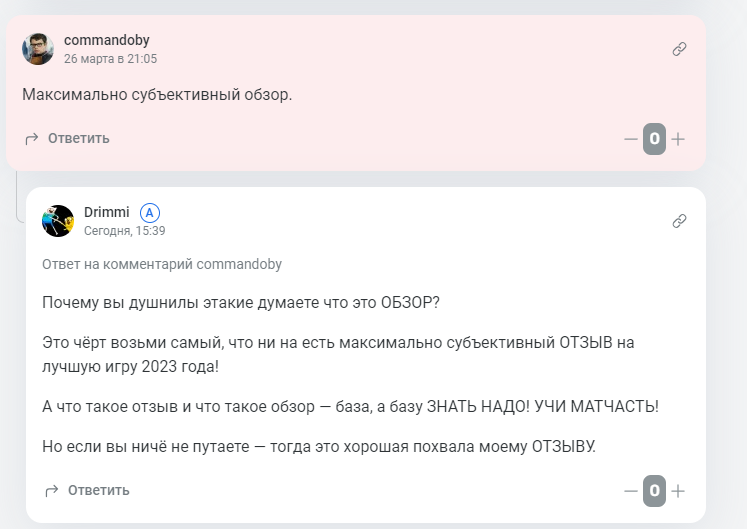The height and width of the screenshot is (529, 747).
Task: Click the timestamp 26 марта в 21:05
Action: click(111, 59)
